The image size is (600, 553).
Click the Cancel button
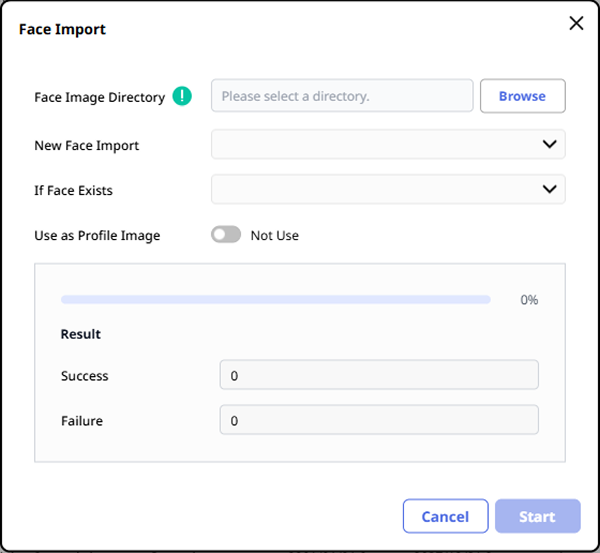445,516
